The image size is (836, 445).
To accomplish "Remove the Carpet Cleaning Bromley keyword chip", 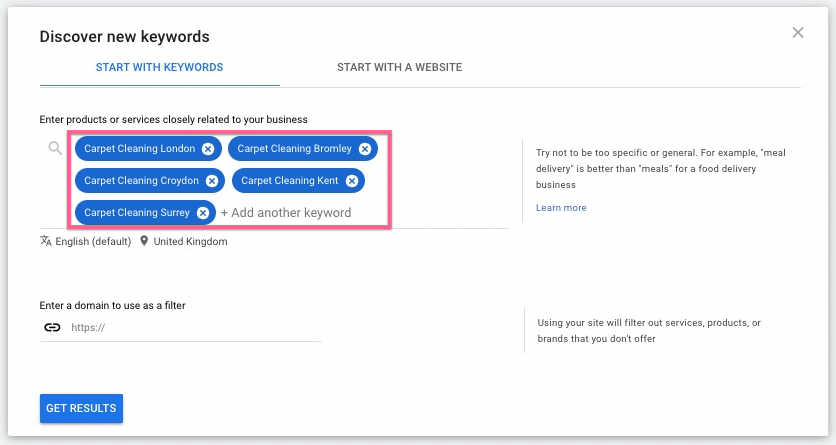I will tap(365, 149).
